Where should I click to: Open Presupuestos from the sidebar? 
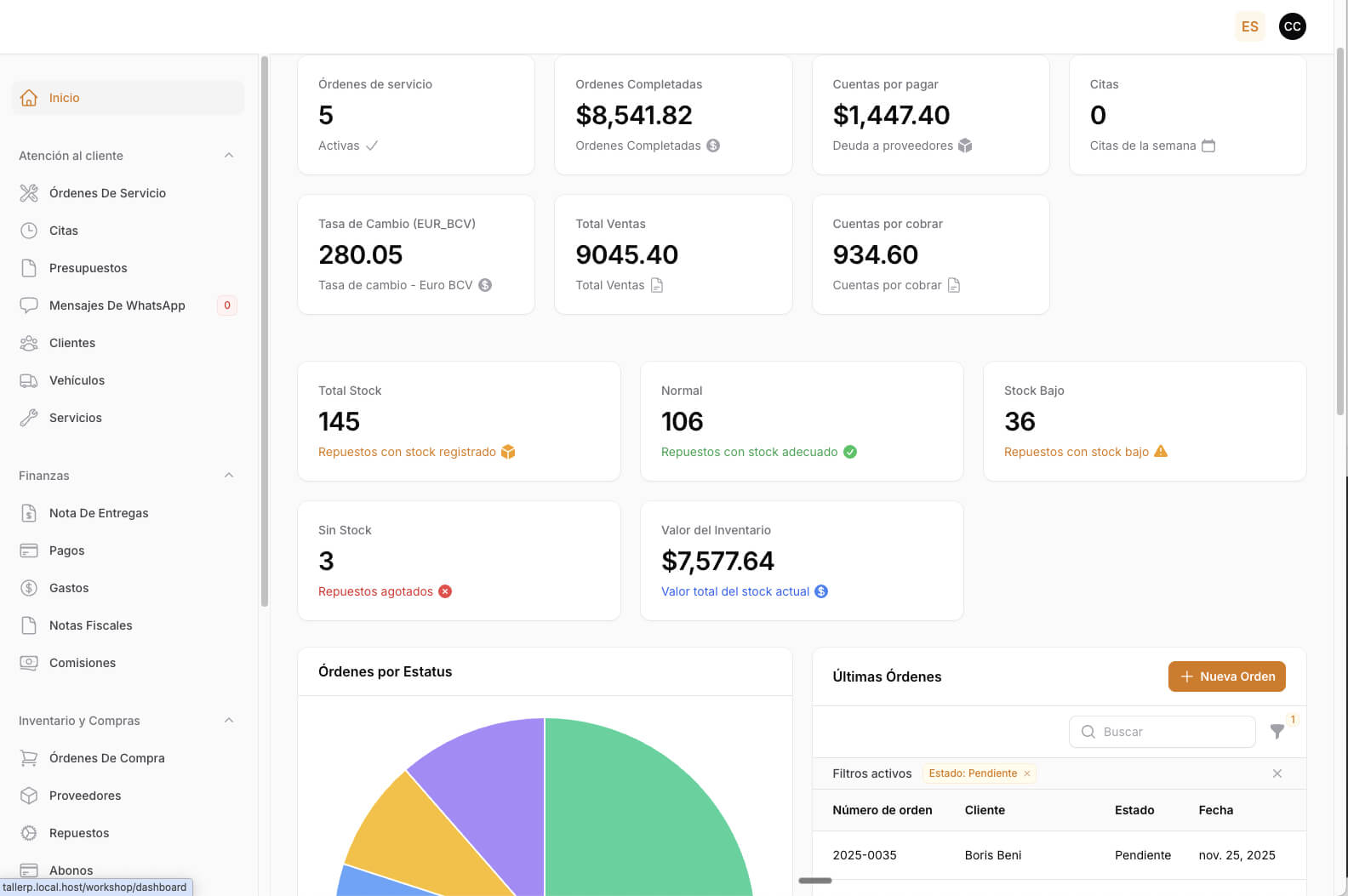[88, 268]
